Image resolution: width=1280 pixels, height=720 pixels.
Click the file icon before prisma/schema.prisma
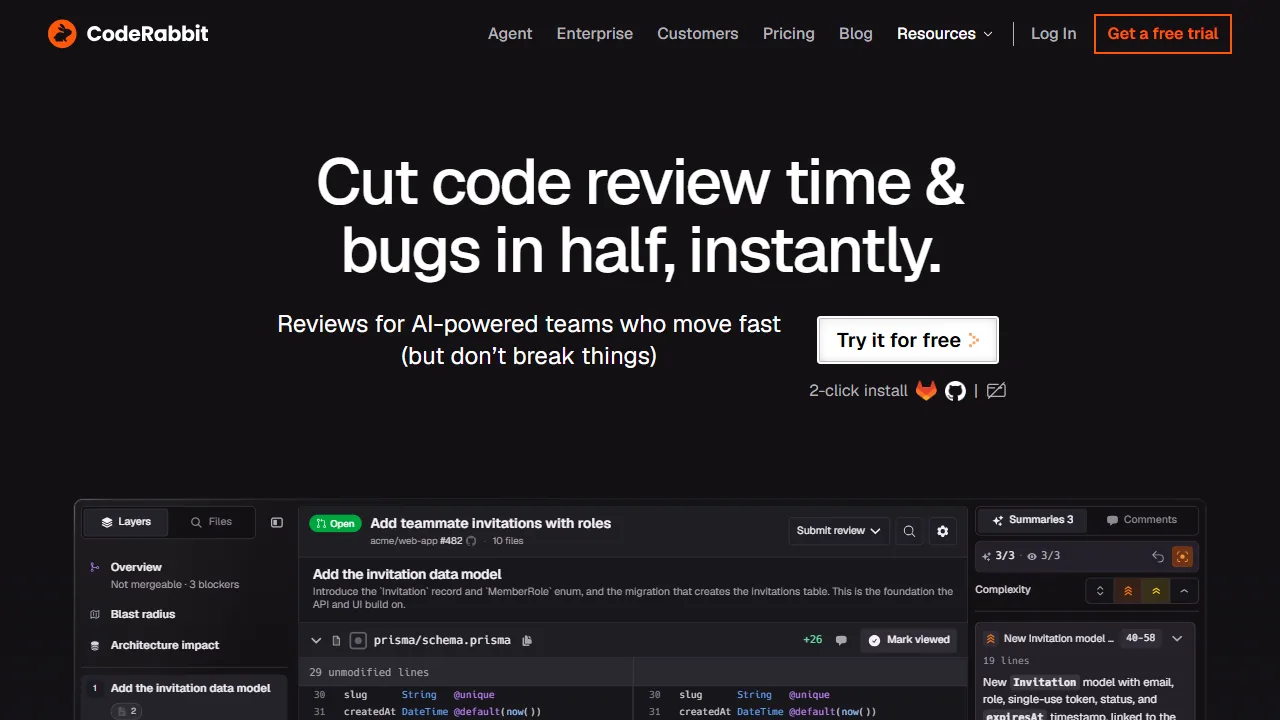336,640
